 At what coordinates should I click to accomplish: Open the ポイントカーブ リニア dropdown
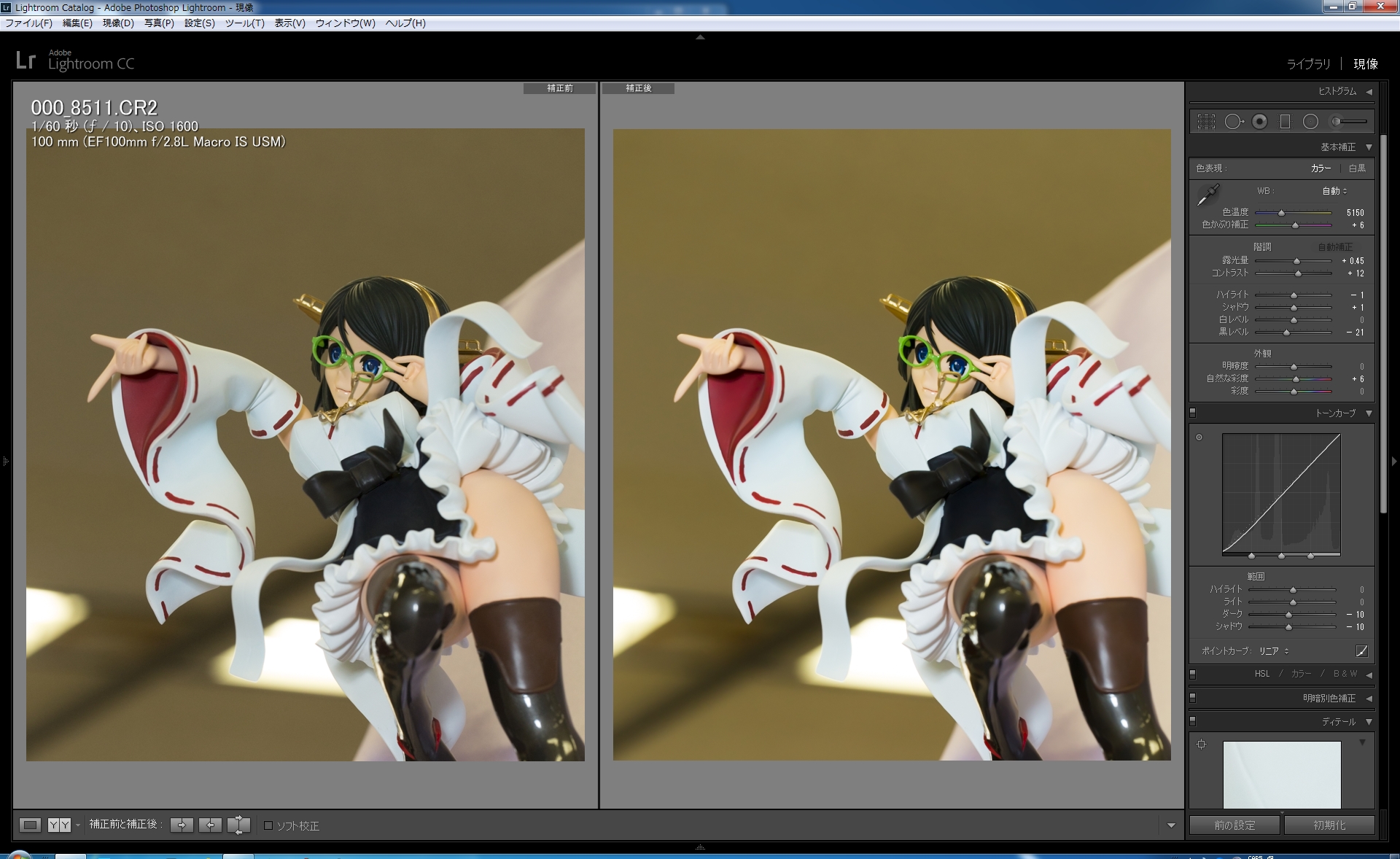[x=1274, y=651]
